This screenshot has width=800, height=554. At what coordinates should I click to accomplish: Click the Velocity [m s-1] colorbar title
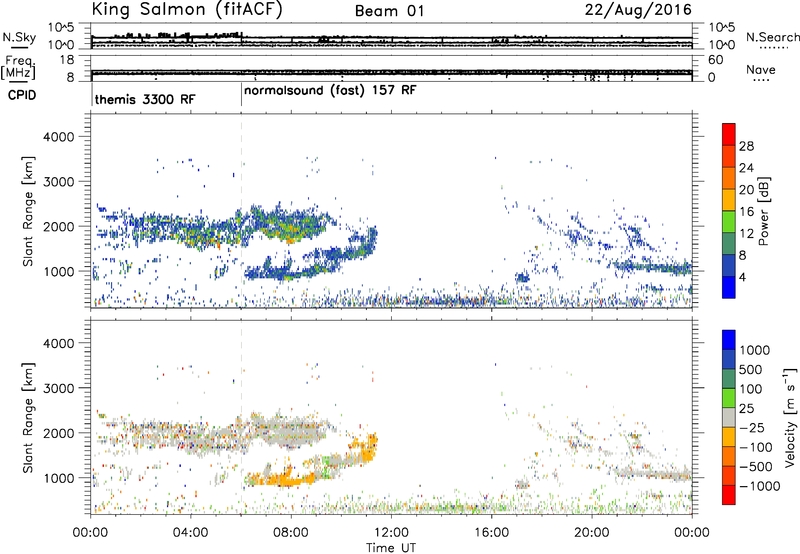coord(790,417)
